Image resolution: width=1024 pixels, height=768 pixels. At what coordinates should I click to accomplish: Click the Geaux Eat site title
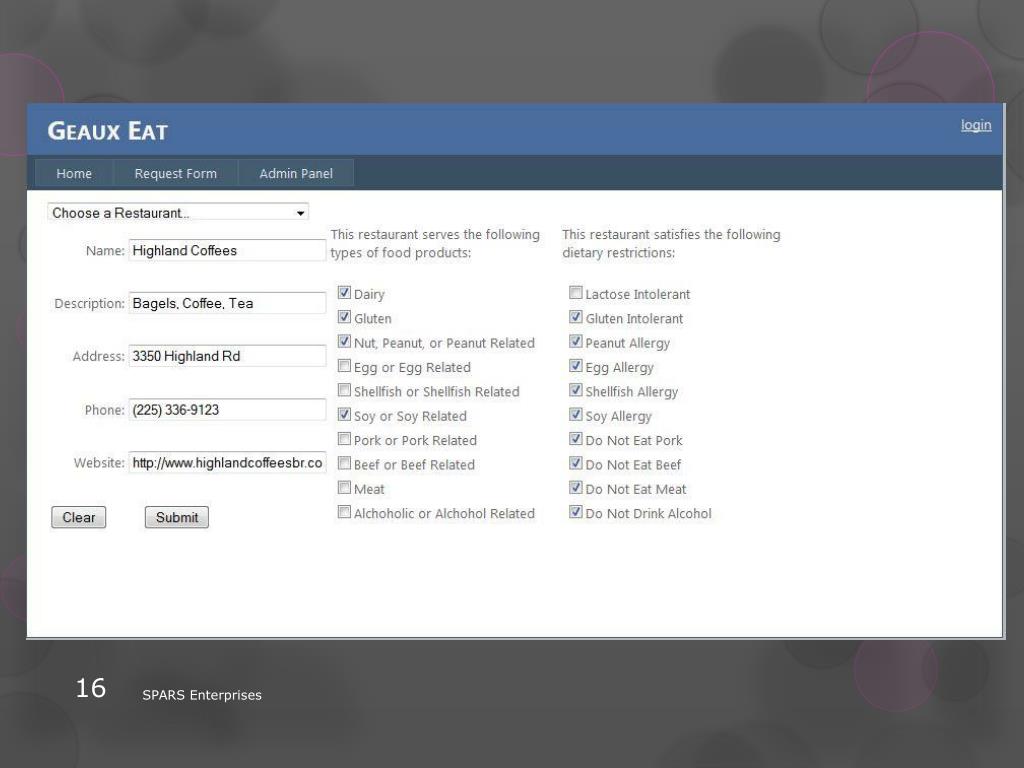(x=108, y=131)
